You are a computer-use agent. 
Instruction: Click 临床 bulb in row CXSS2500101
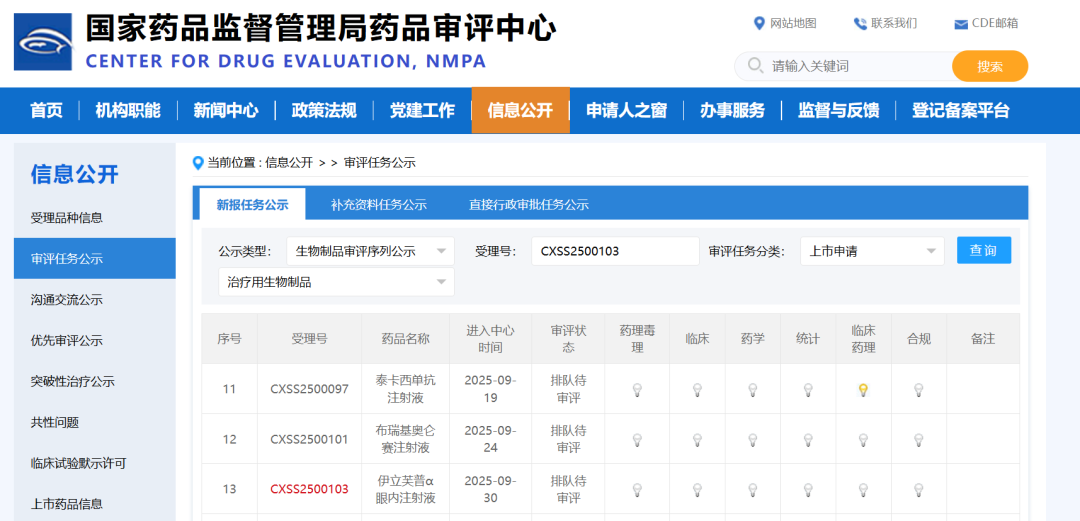point(697,440)
